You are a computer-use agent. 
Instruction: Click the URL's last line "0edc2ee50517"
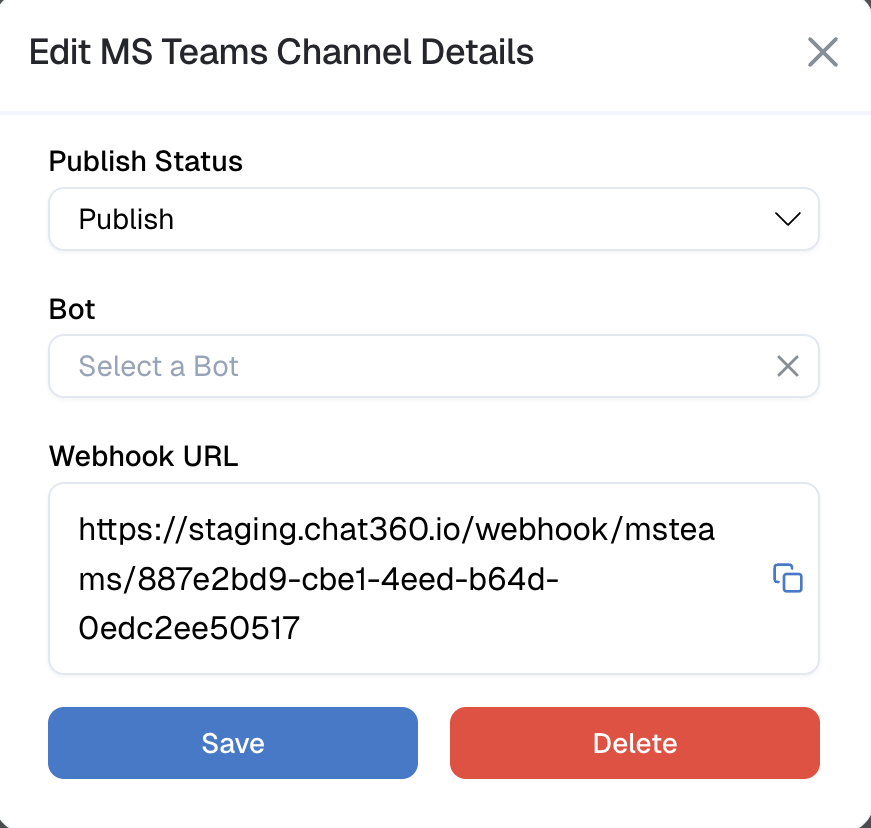pos(189,628)
